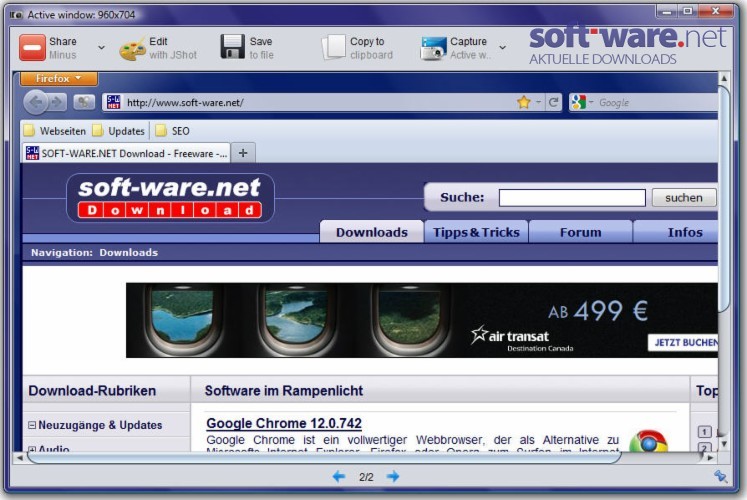The width and height of the screenshot is (747, 500).
Task: Click the site favicon in address bar
Action: 113,102
